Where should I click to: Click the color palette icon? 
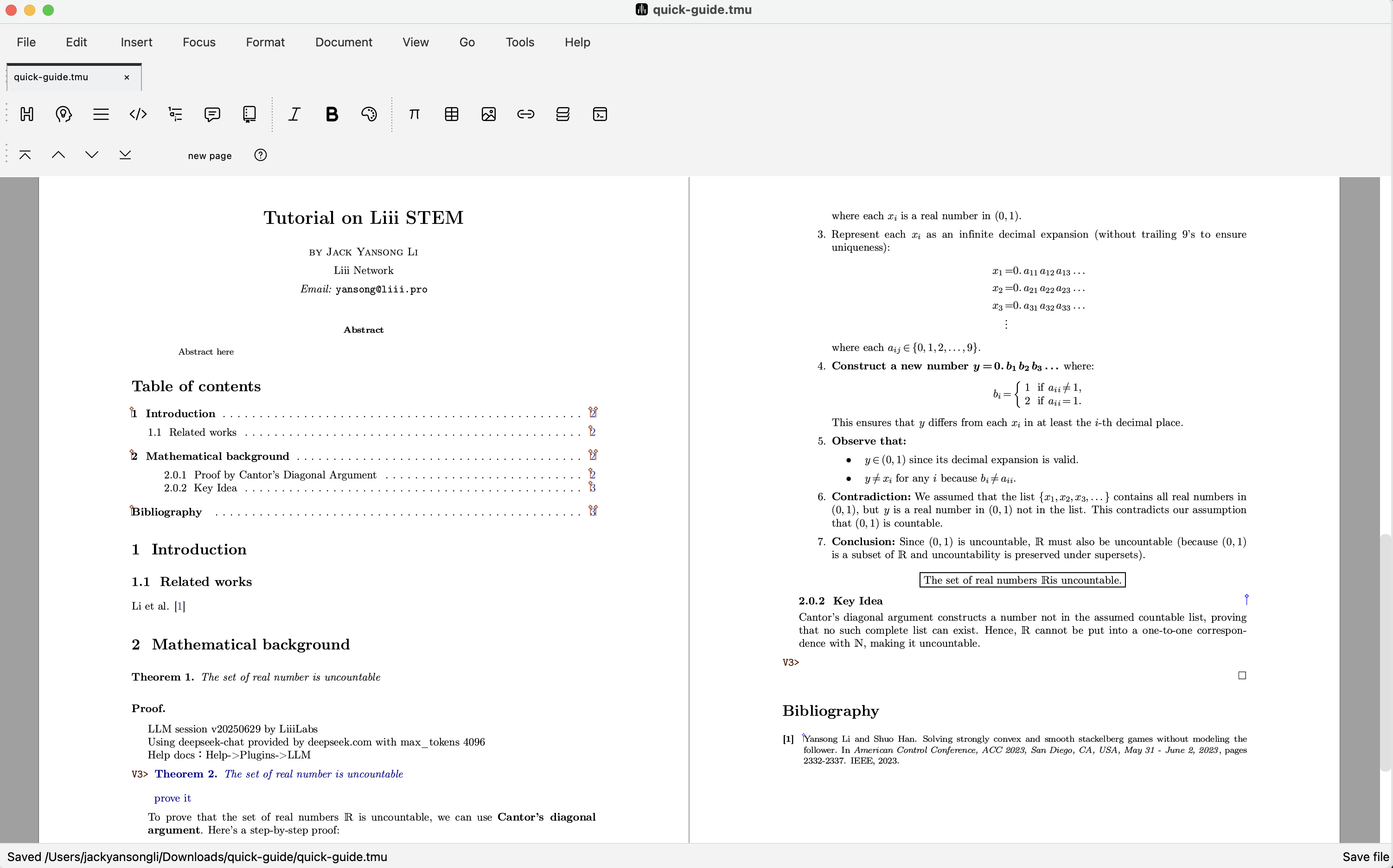[369, 114]
